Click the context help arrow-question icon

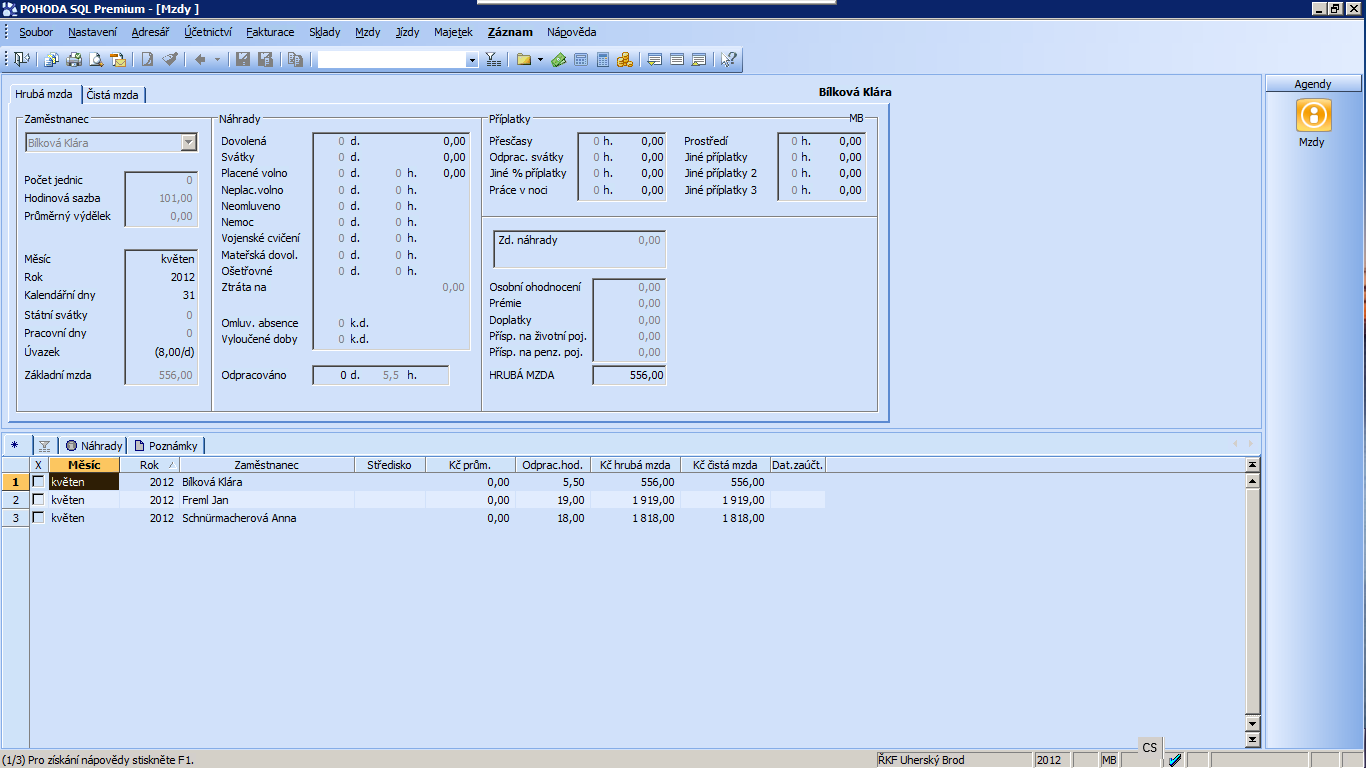coord(729,60)
